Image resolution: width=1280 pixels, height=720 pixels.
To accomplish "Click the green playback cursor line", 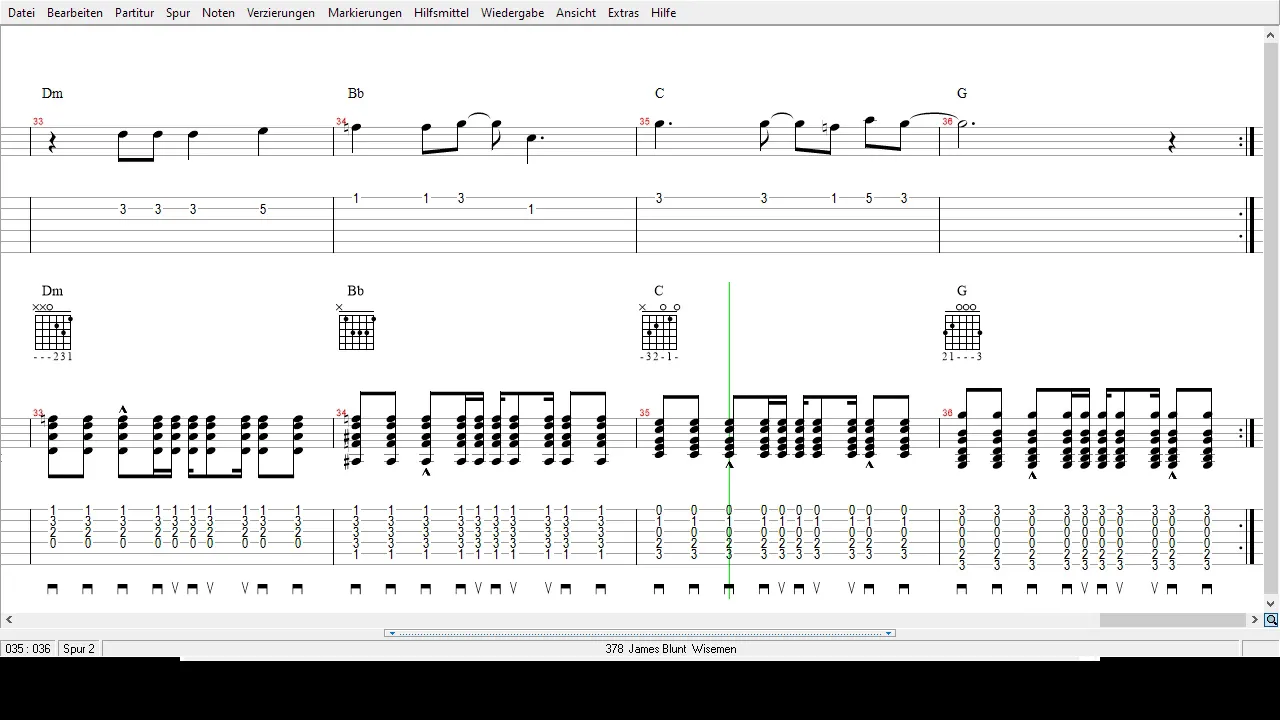I will [729, 440].
